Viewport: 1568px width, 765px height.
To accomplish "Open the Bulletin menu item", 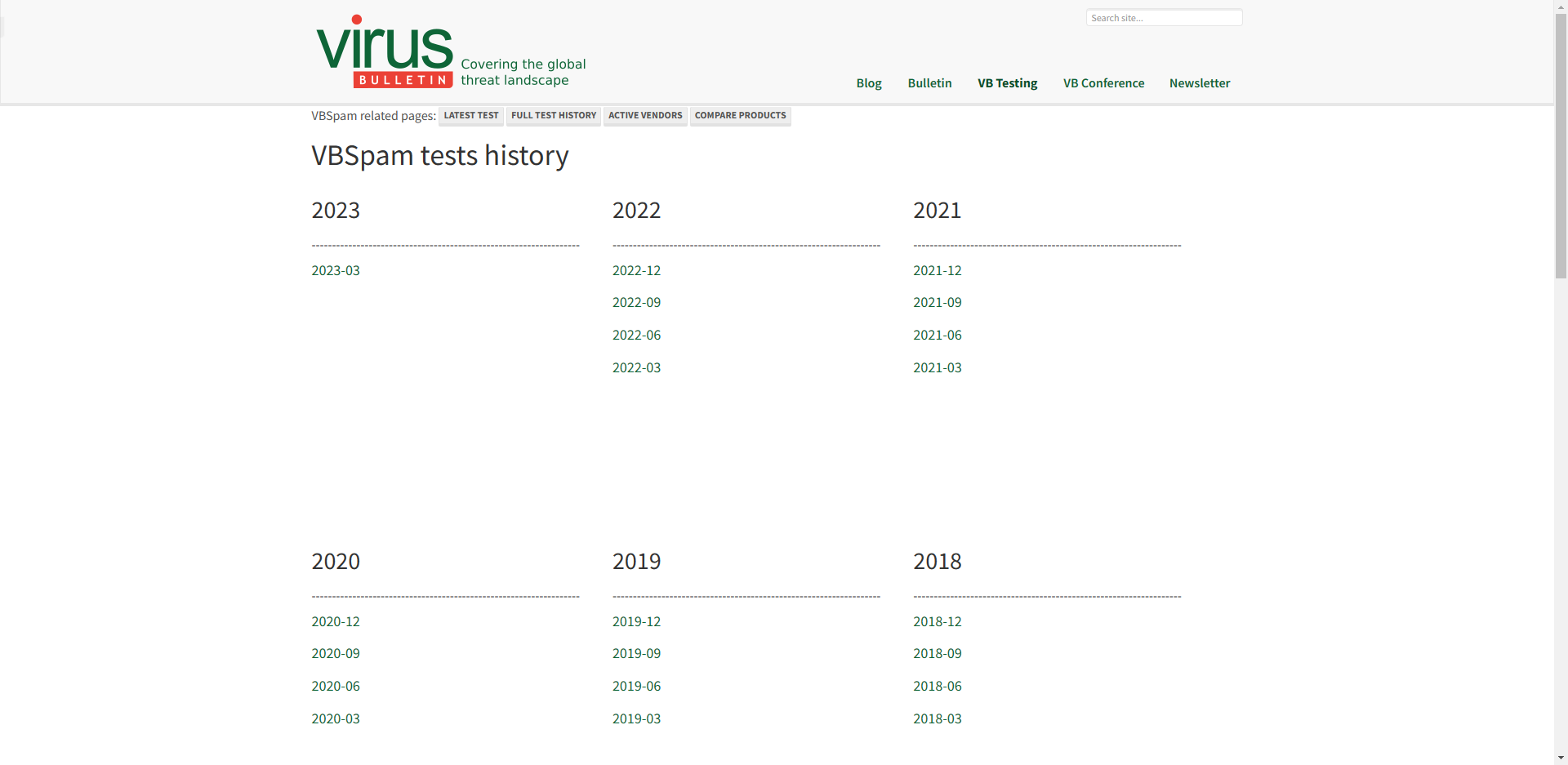I will [929, 83].
